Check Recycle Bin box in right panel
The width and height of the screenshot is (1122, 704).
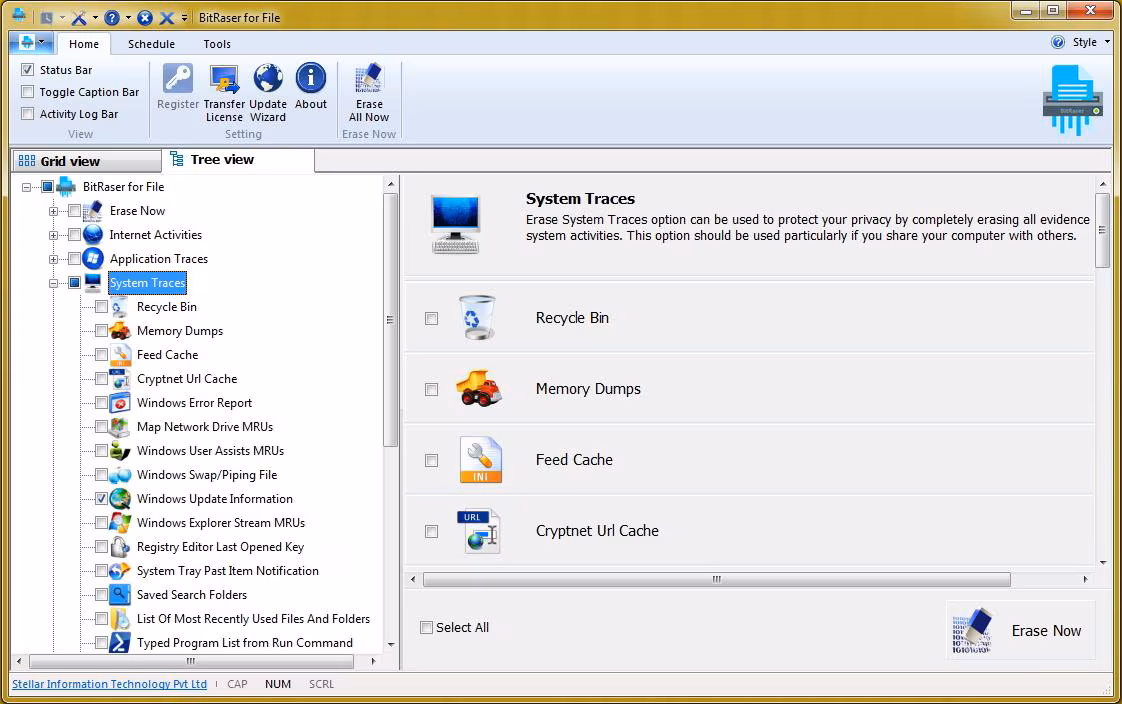431,318
